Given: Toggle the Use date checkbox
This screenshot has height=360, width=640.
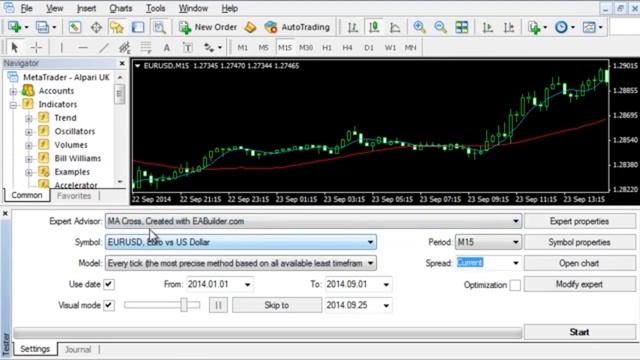Looking at the screenshot, I should tap(109, 284).
